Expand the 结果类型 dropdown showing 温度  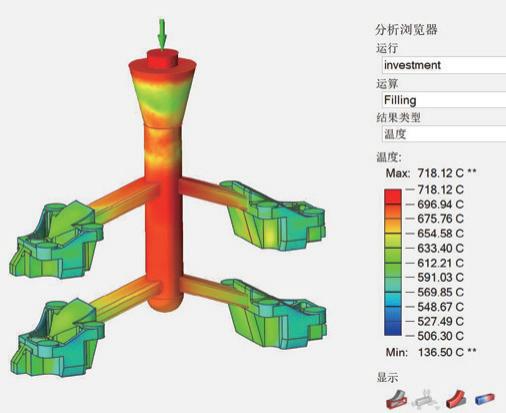[x=444, y=134]
